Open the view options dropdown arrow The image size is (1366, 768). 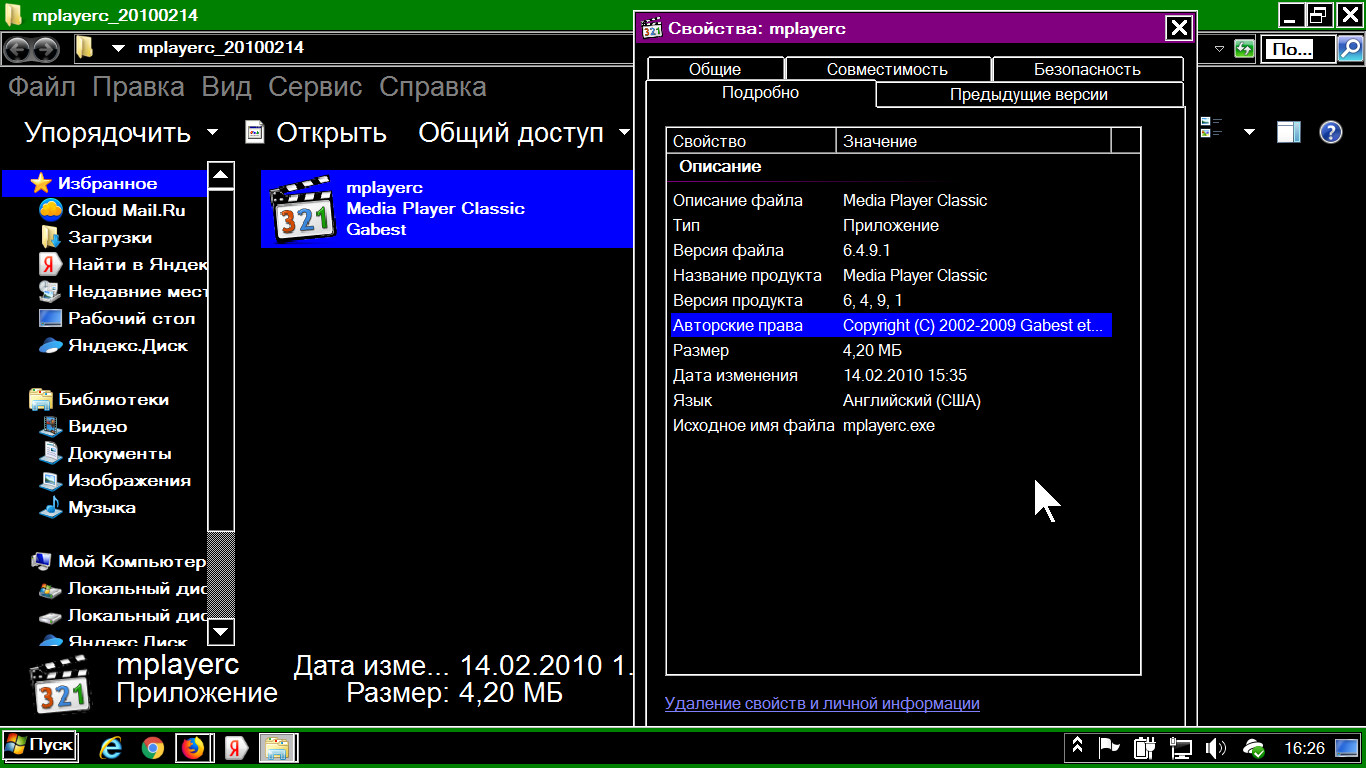click(1248, 131)
